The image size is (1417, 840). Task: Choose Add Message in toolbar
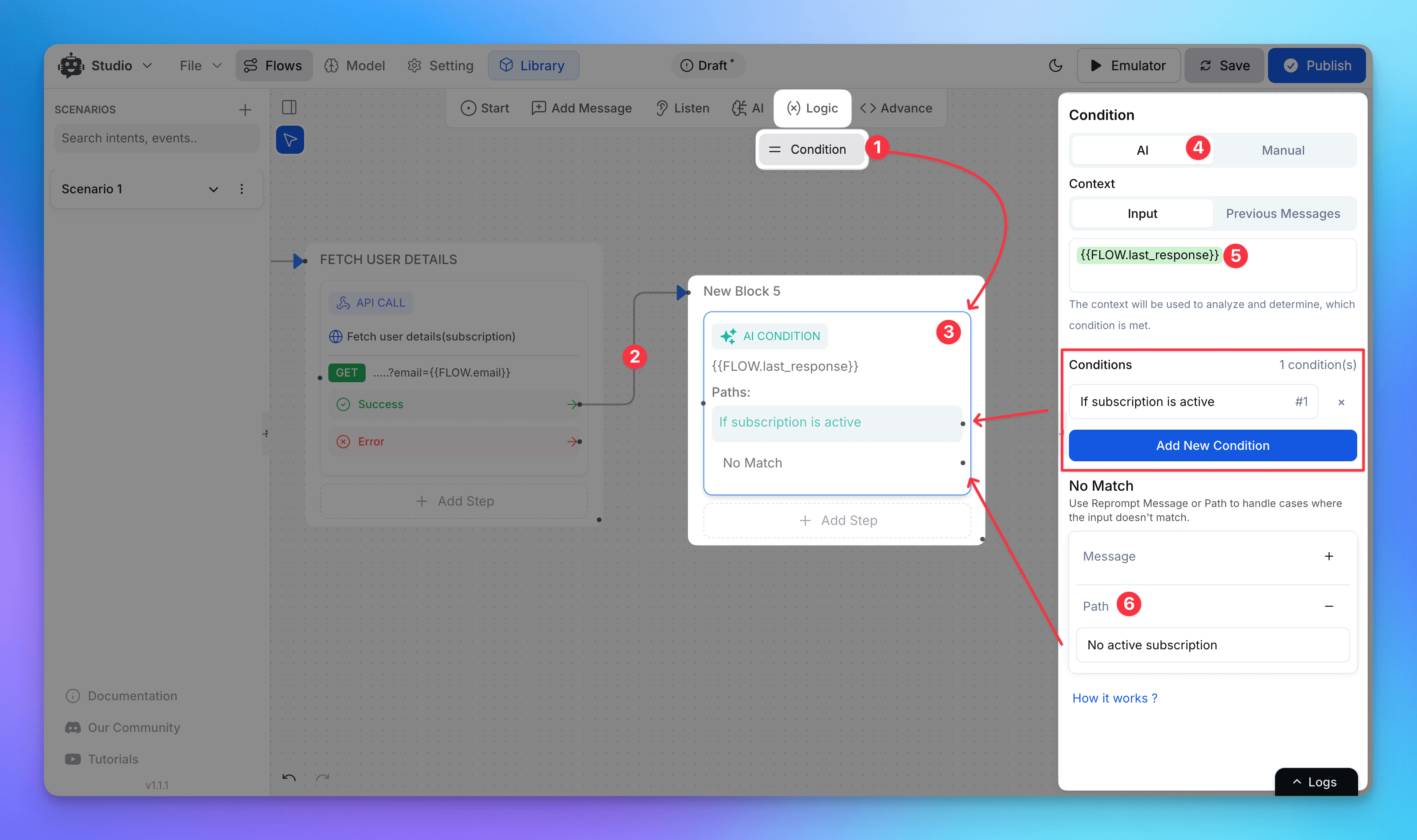(581, 108)
